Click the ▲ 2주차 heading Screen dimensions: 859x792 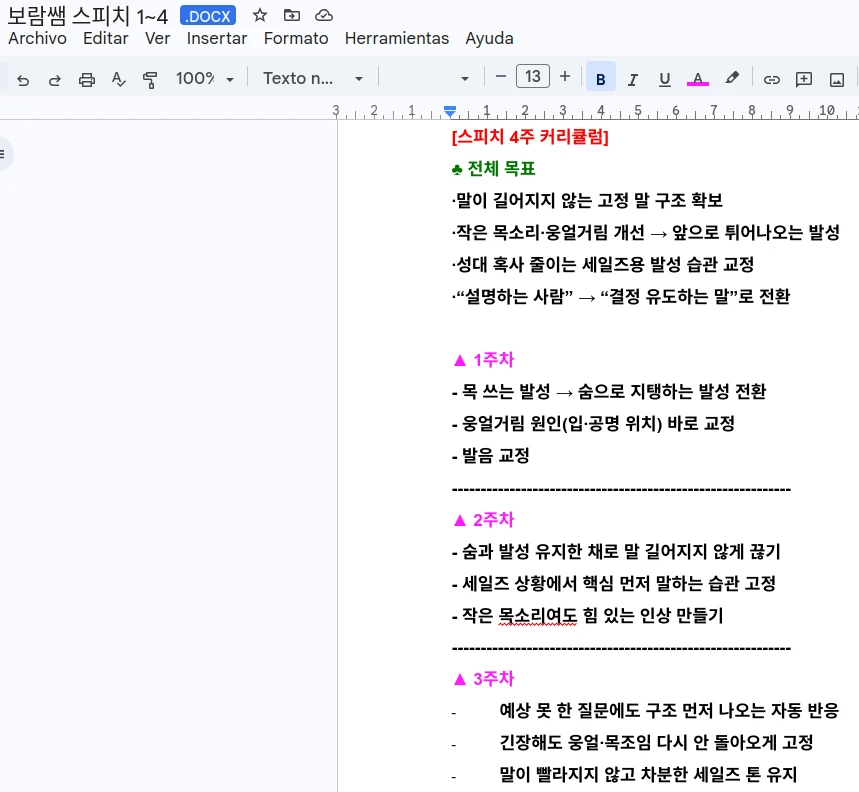coord(484,519)
